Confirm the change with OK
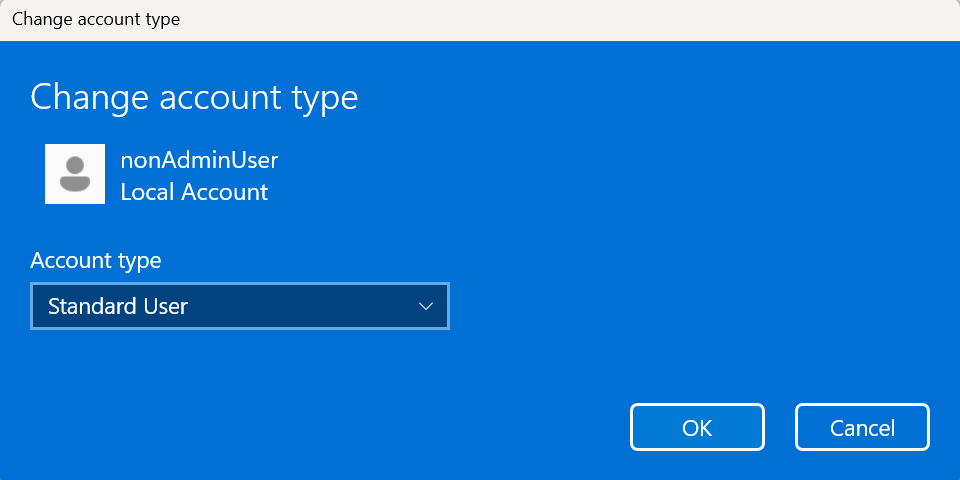The height and width of the screenshot is (480, 960). [x=697, y=428]
